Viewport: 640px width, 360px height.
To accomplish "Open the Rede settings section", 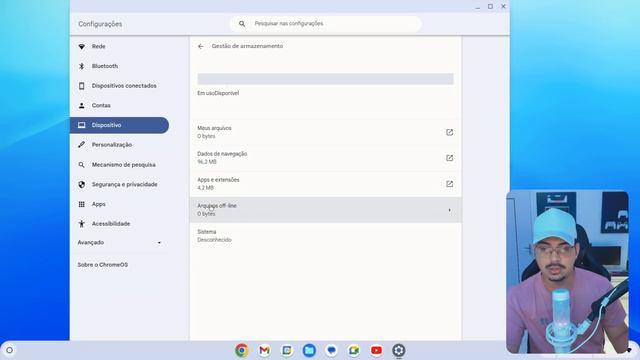I will (x=98, y=47).
